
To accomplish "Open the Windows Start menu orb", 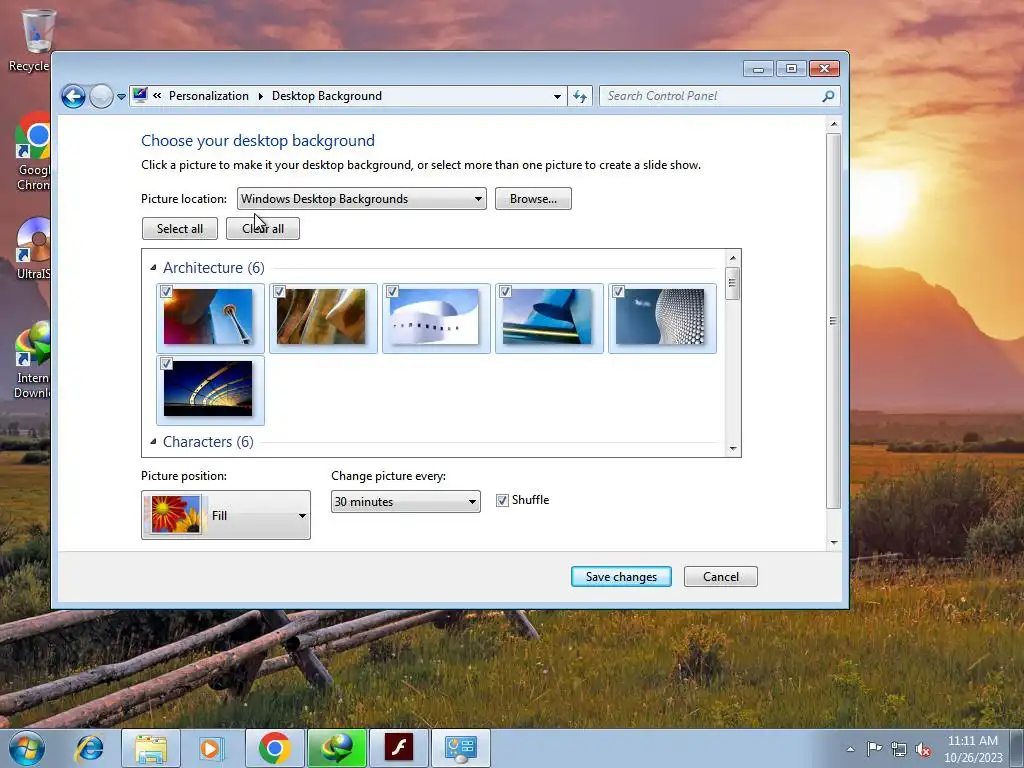I will (27, 748).
